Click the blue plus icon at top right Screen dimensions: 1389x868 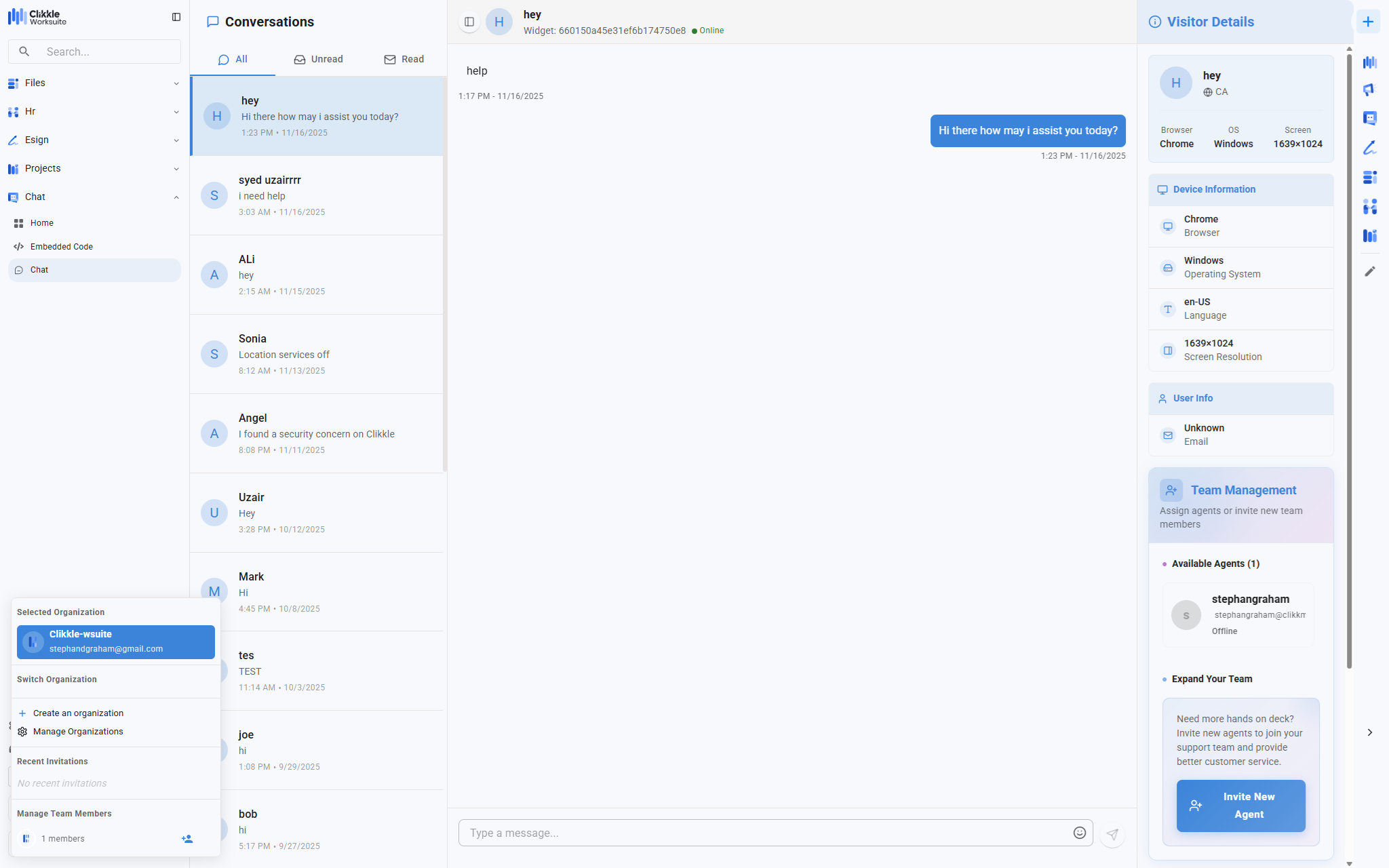(1368, 22)
